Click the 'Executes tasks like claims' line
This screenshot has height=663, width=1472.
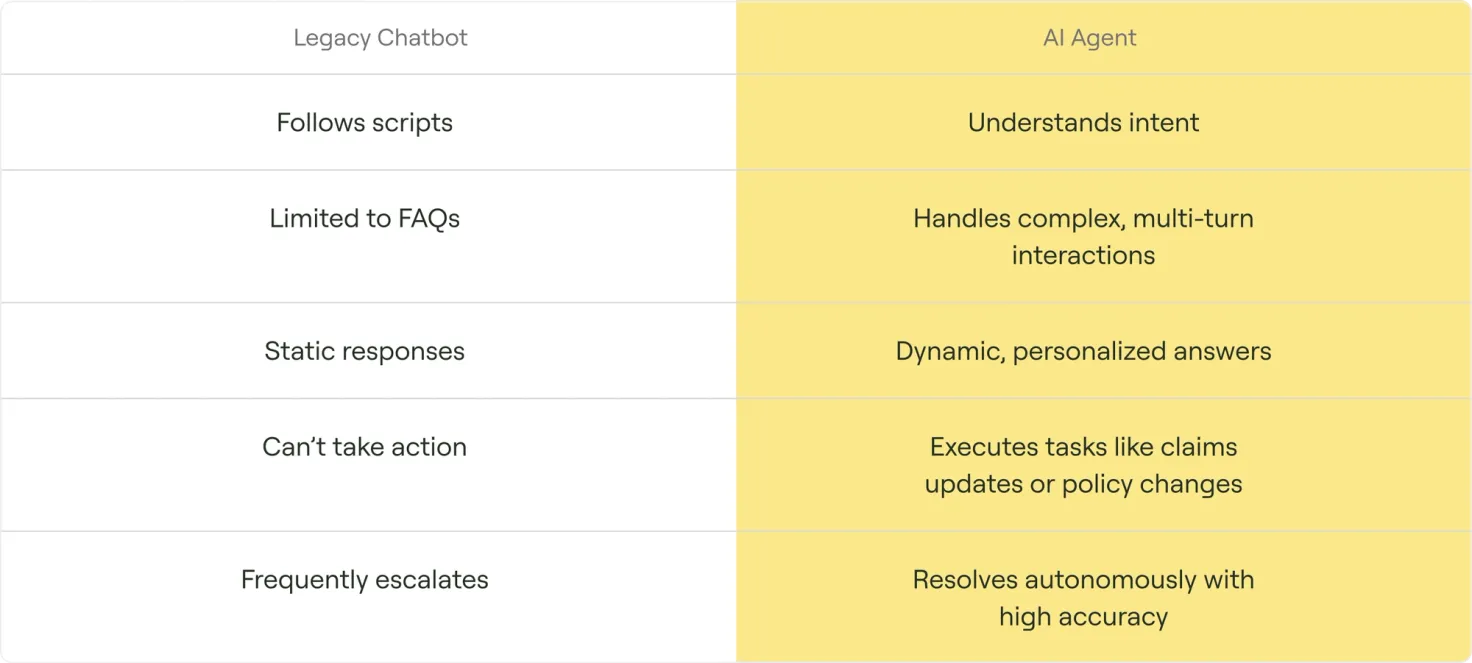[x=1083, y=447]
